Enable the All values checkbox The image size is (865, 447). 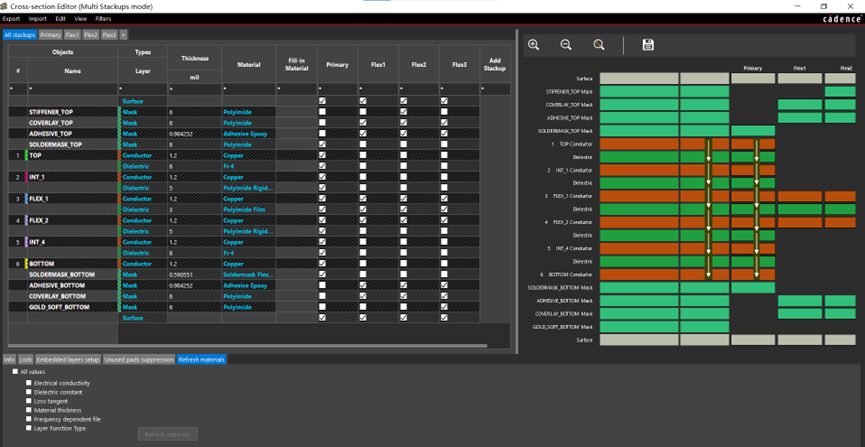pyautogui.click(x=15, y=372)
